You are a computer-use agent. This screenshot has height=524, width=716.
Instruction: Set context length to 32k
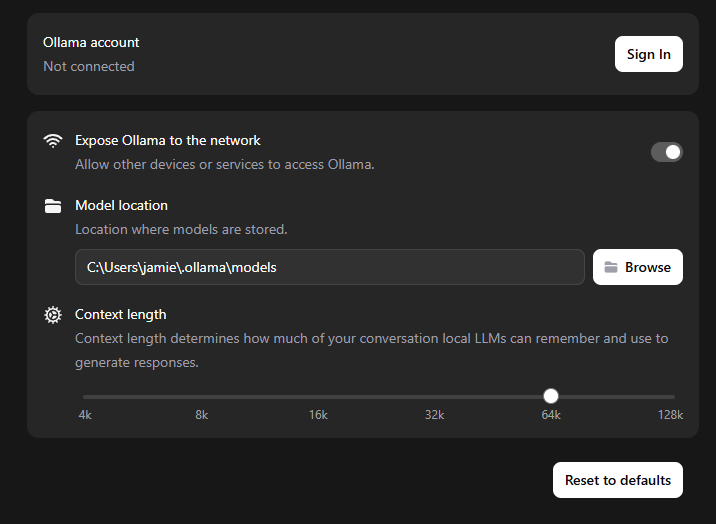click(434, 397)
